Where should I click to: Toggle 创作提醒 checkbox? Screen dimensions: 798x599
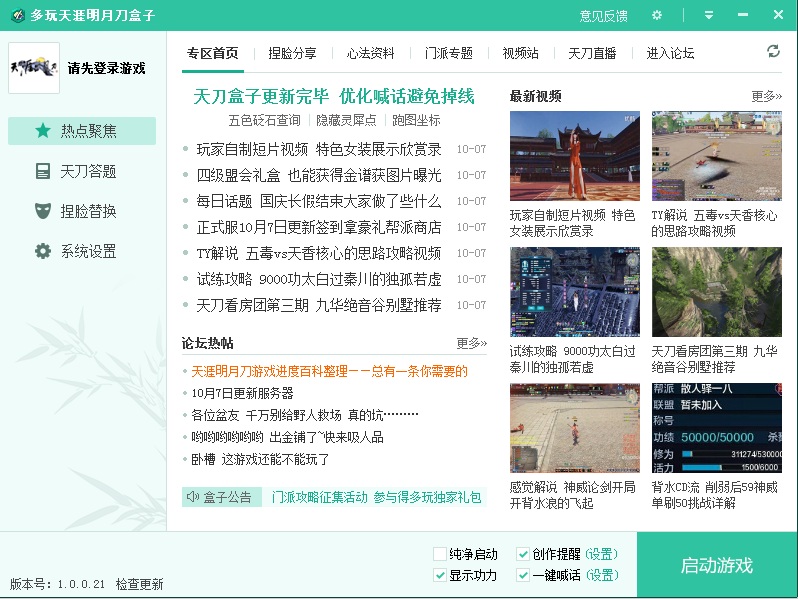click(x=523, y=554)
